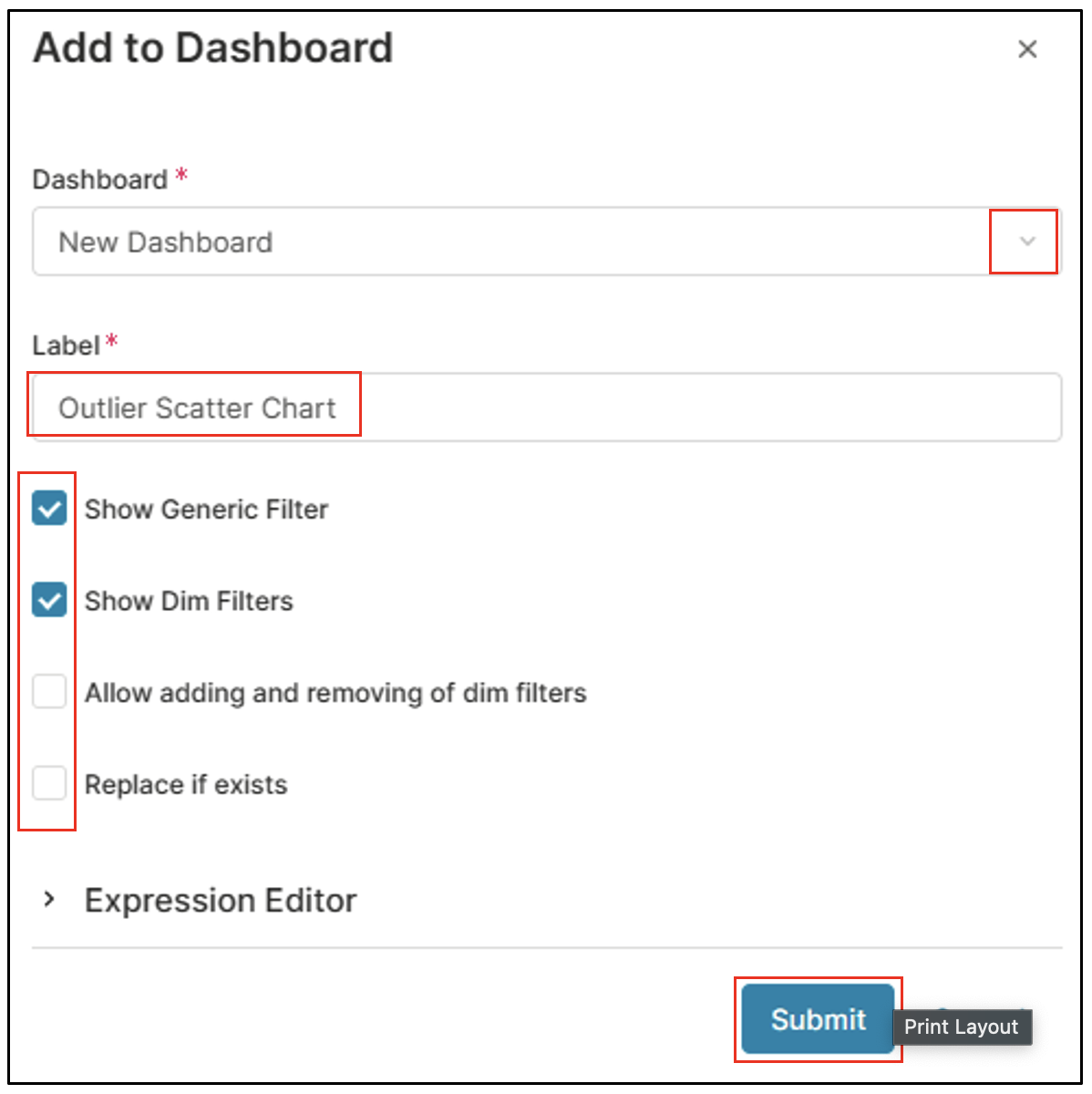Viewport: 1092px width, 1094px height.
Task: Tick the Replace if exists checkbox
Action: point(49,783)
